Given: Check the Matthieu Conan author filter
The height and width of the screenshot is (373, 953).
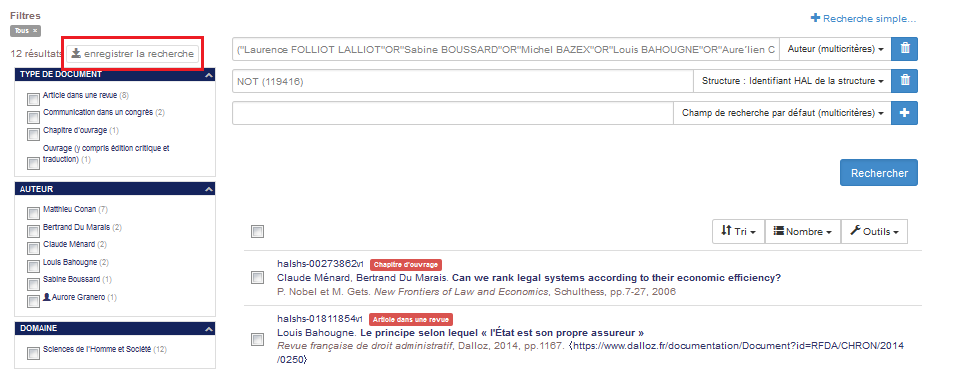Looking at the screenshot, I should (x=34, y=213).
